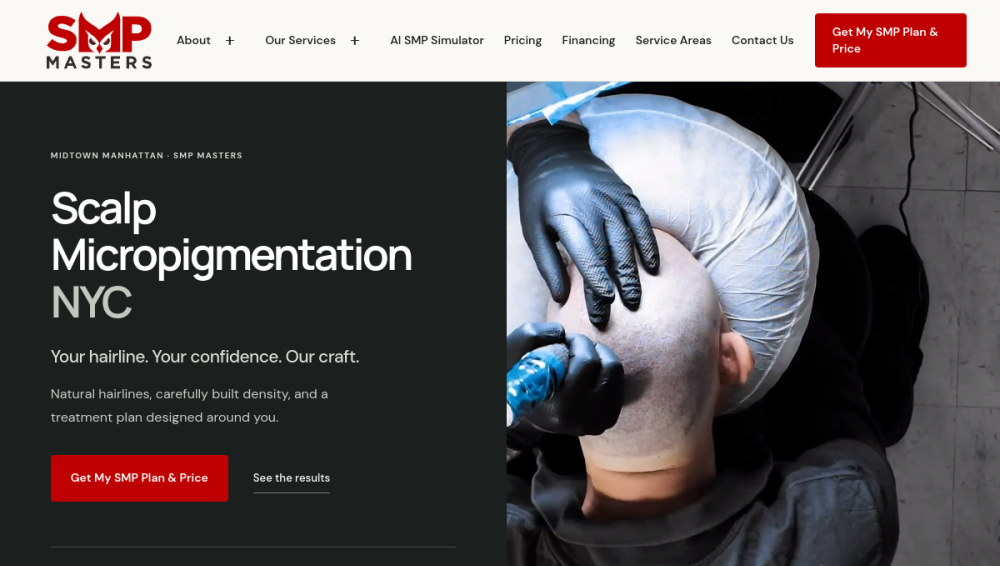1000x566 pixels.
Task: Go to AI SMP Simulator page
Action: 437,40
